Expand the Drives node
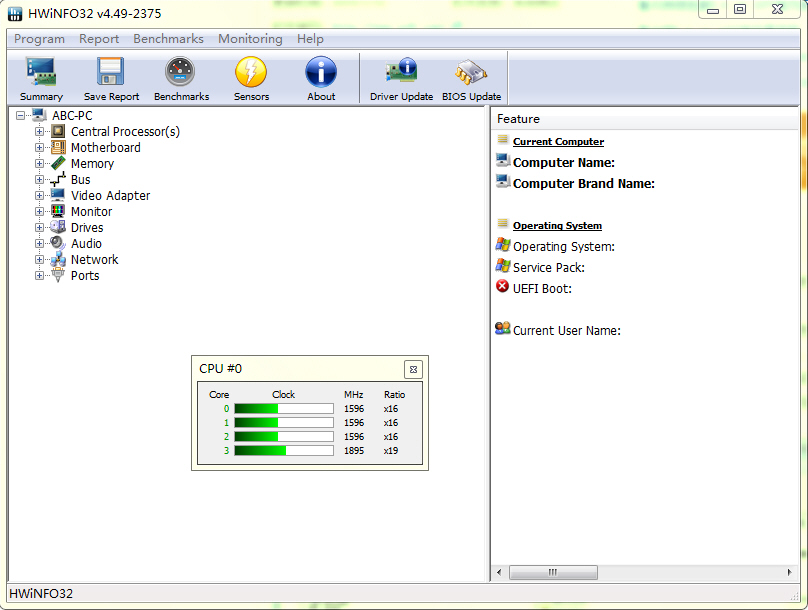 (39, 228)
